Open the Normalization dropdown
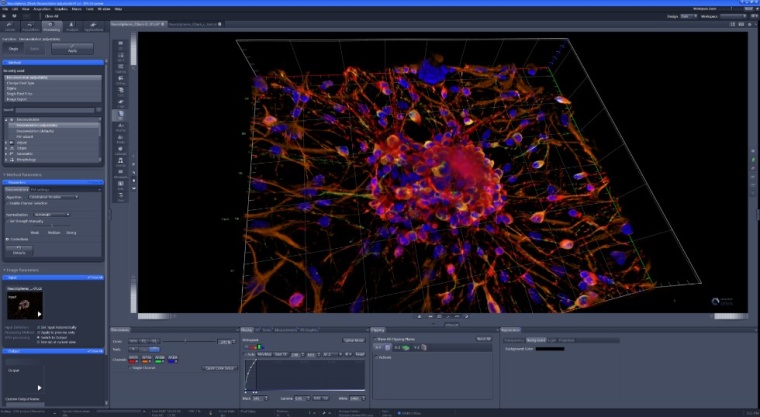 tap(53, 214)
